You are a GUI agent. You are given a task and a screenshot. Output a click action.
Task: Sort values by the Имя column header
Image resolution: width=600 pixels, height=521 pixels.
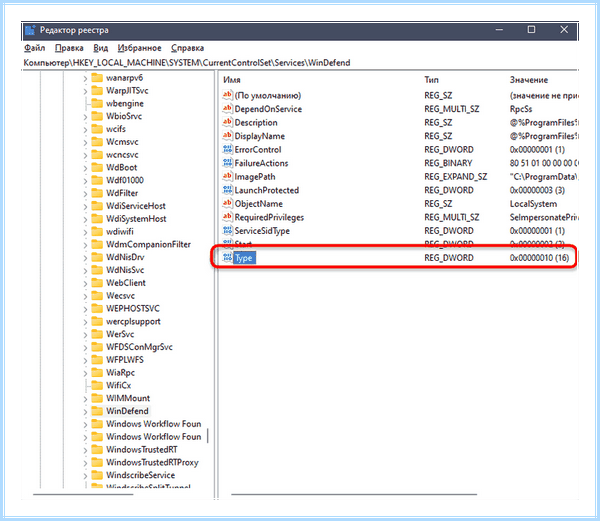pos(232,80)
